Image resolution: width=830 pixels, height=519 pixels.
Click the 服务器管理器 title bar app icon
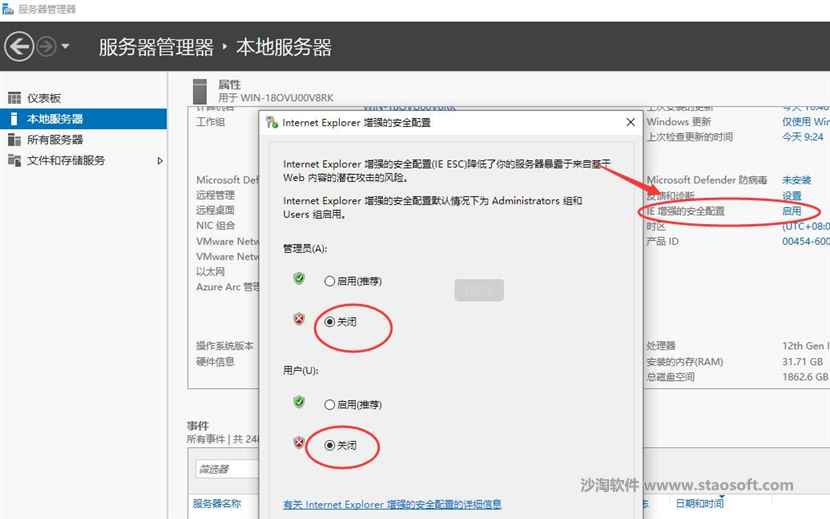pos(8,9)
